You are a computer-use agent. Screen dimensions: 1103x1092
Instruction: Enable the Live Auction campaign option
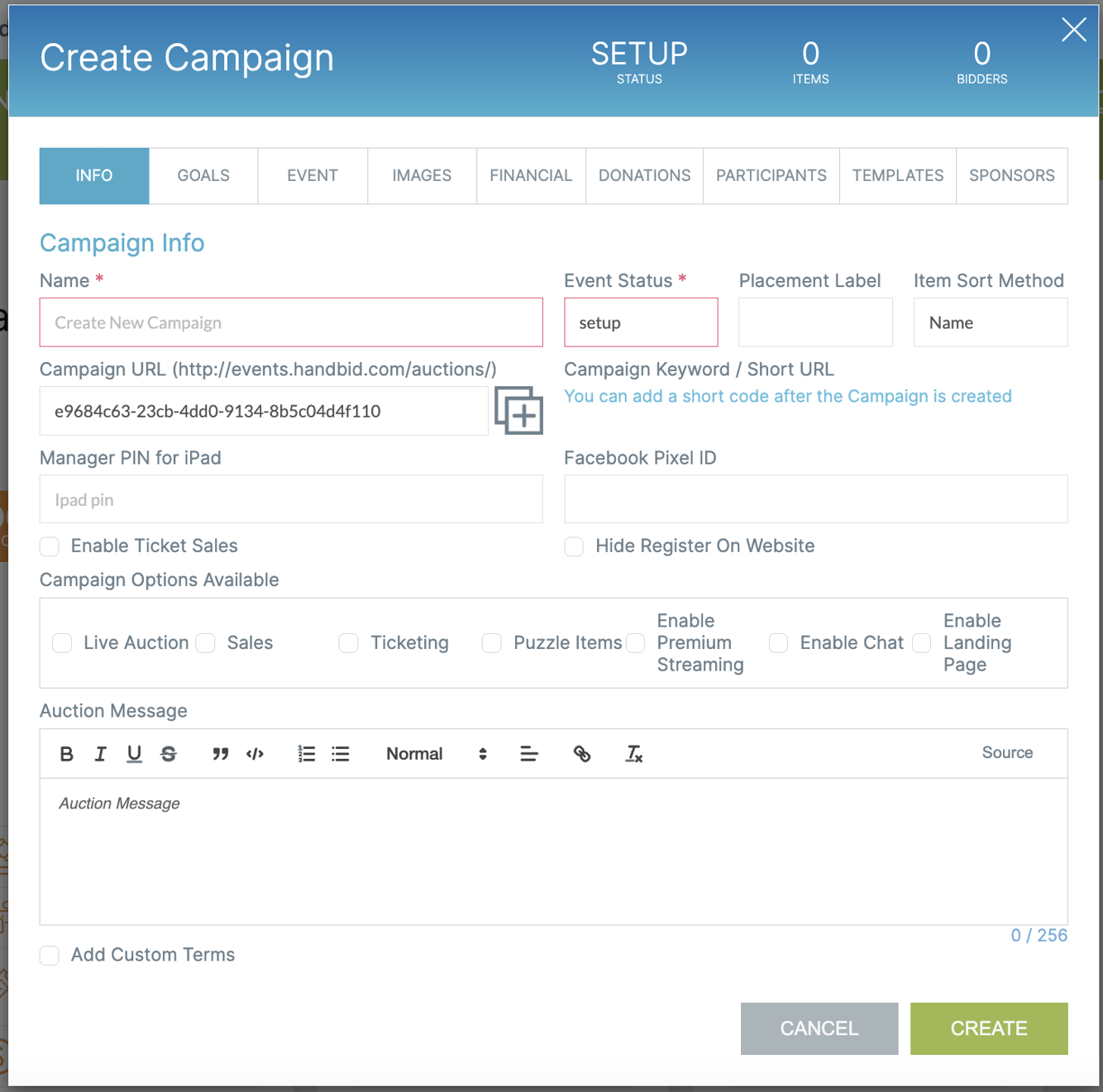(61, 642)
